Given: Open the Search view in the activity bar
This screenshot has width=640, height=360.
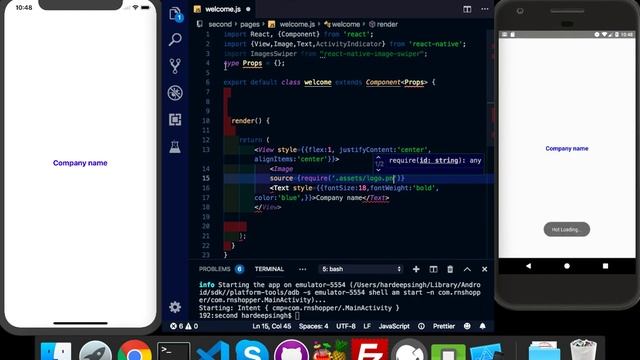Looking at the screenshot, I should (175, 40).
